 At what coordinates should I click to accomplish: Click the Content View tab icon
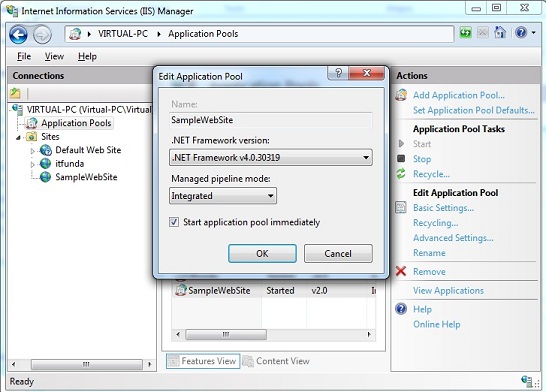pyautogui.click(x=248, y=361)
